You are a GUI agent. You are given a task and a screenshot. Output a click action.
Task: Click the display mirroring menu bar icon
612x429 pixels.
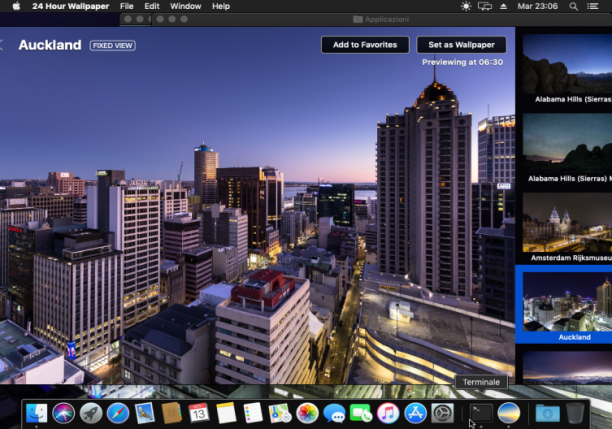[x=485, y=6]
